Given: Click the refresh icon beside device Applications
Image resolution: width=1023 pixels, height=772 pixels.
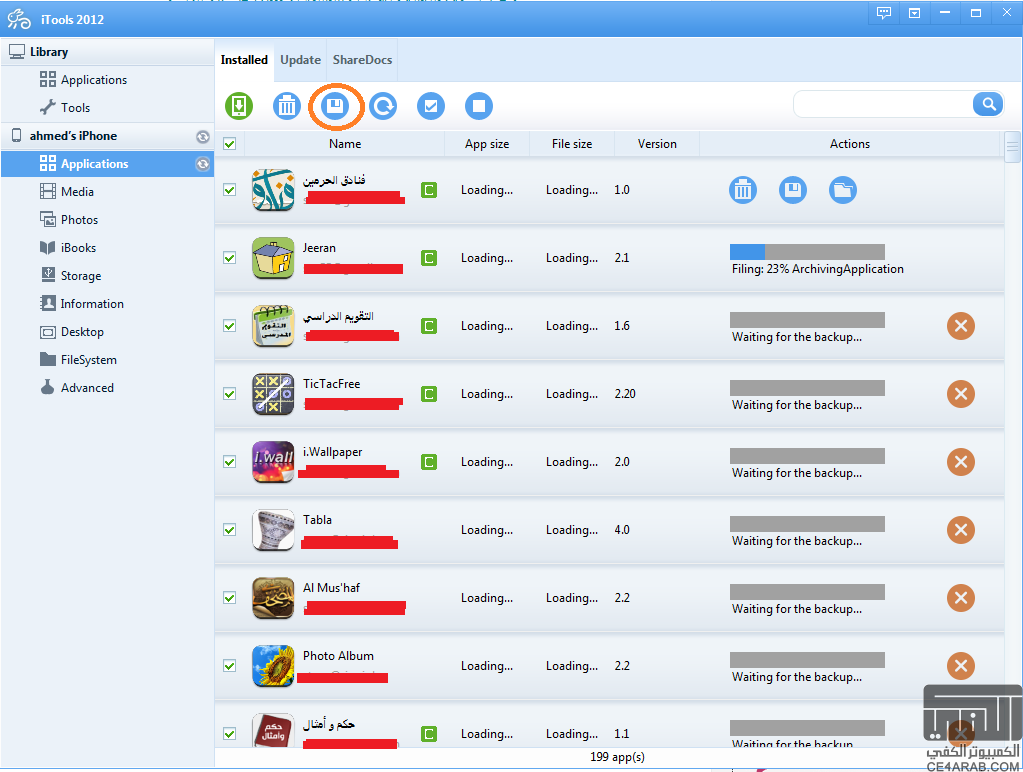Looking at the screenshot, I should (203, 164).
